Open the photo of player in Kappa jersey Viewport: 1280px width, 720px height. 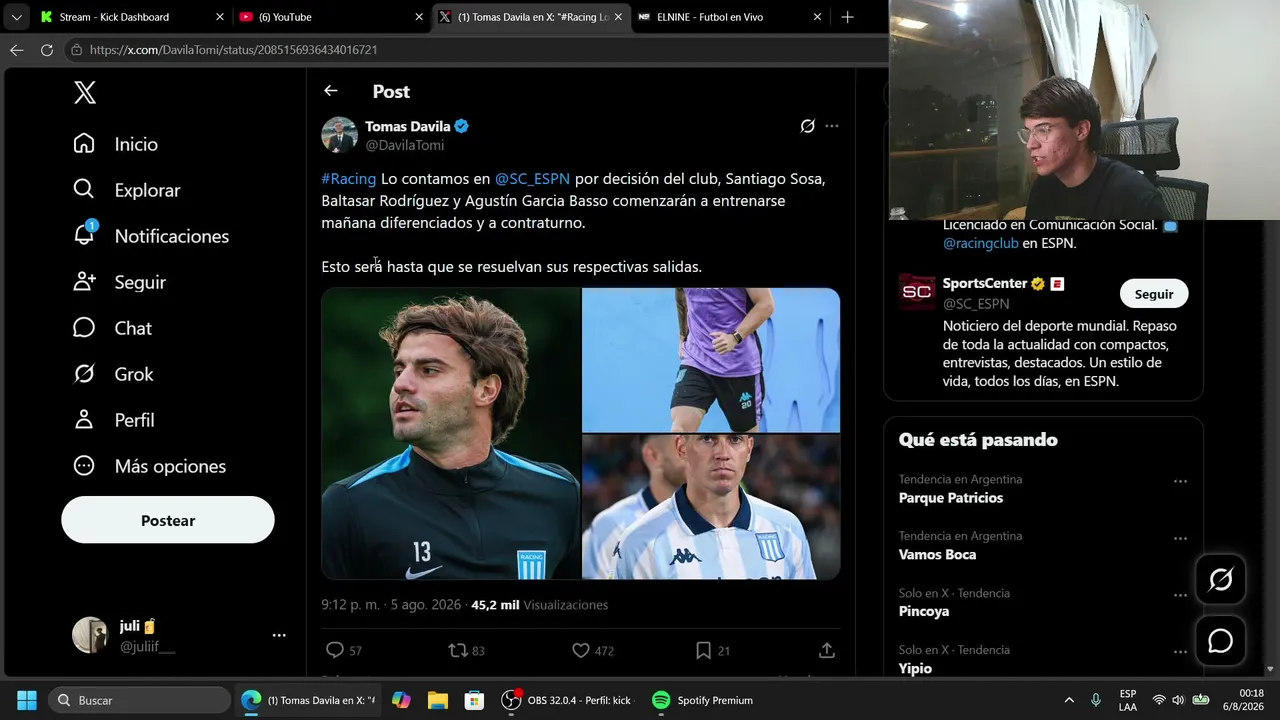coord(711,507)
